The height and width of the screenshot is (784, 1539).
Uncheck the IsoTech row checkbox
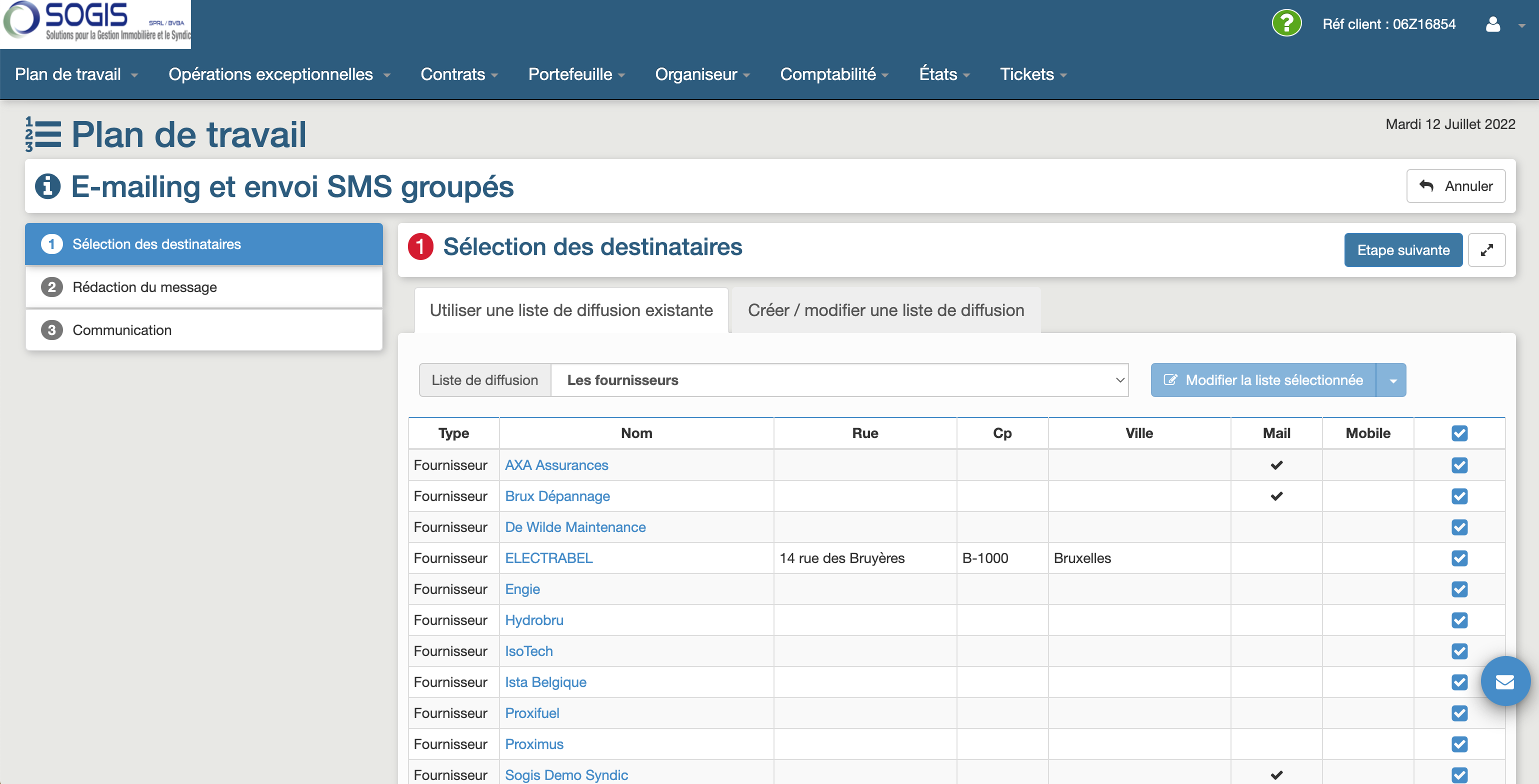point(1459,651)
